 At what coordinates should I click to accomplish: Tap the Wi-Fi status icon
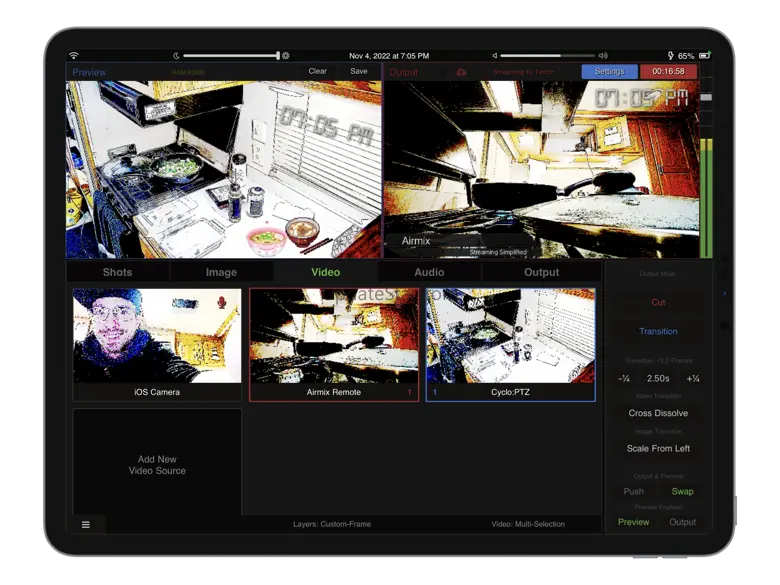(x=74, y=56)
